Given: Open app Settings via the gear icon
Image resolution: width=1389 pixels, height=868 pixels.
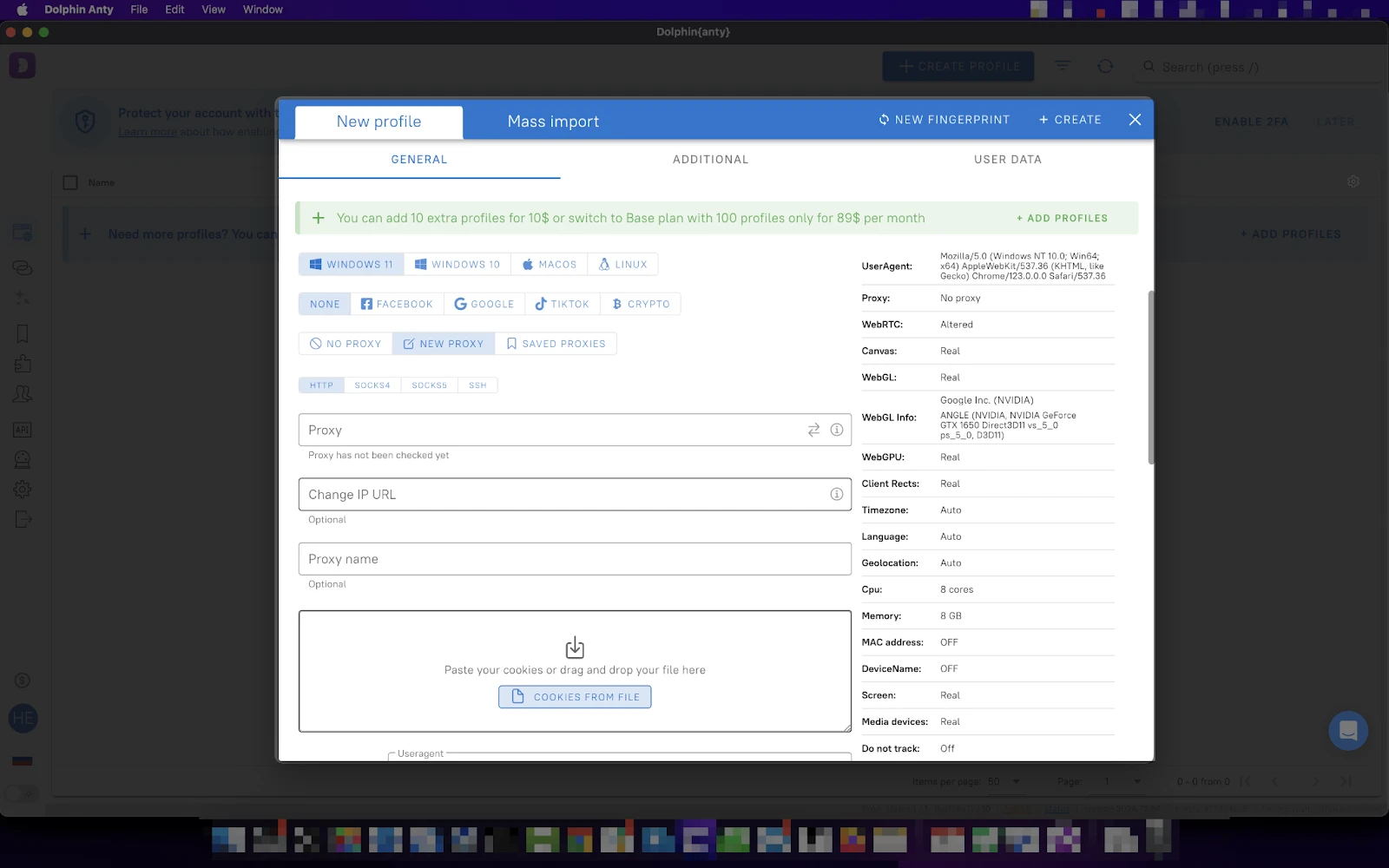Looking at the screenshot, I should [x=23, y=489].
